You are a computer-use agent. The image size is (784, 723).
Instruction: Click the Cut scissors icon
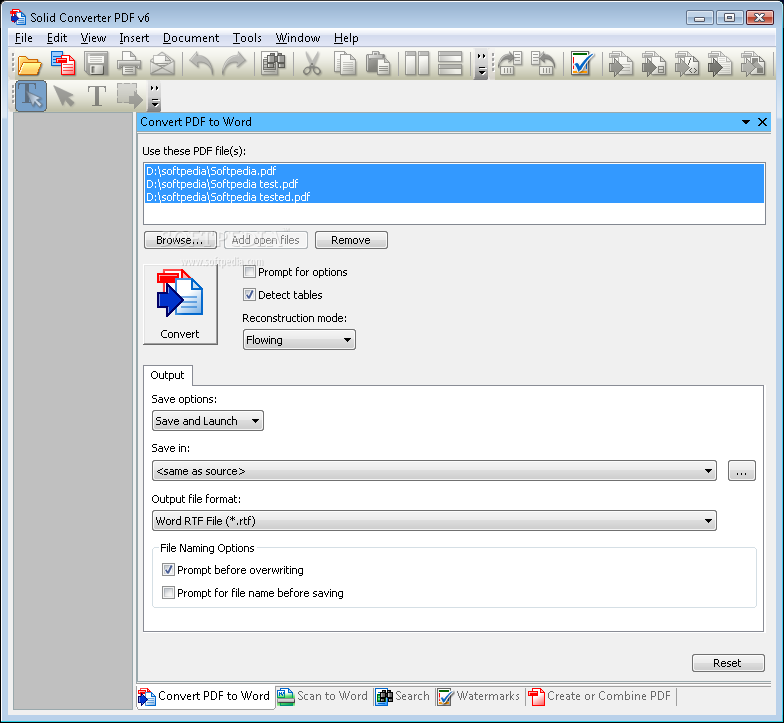(x=312, y=64)
